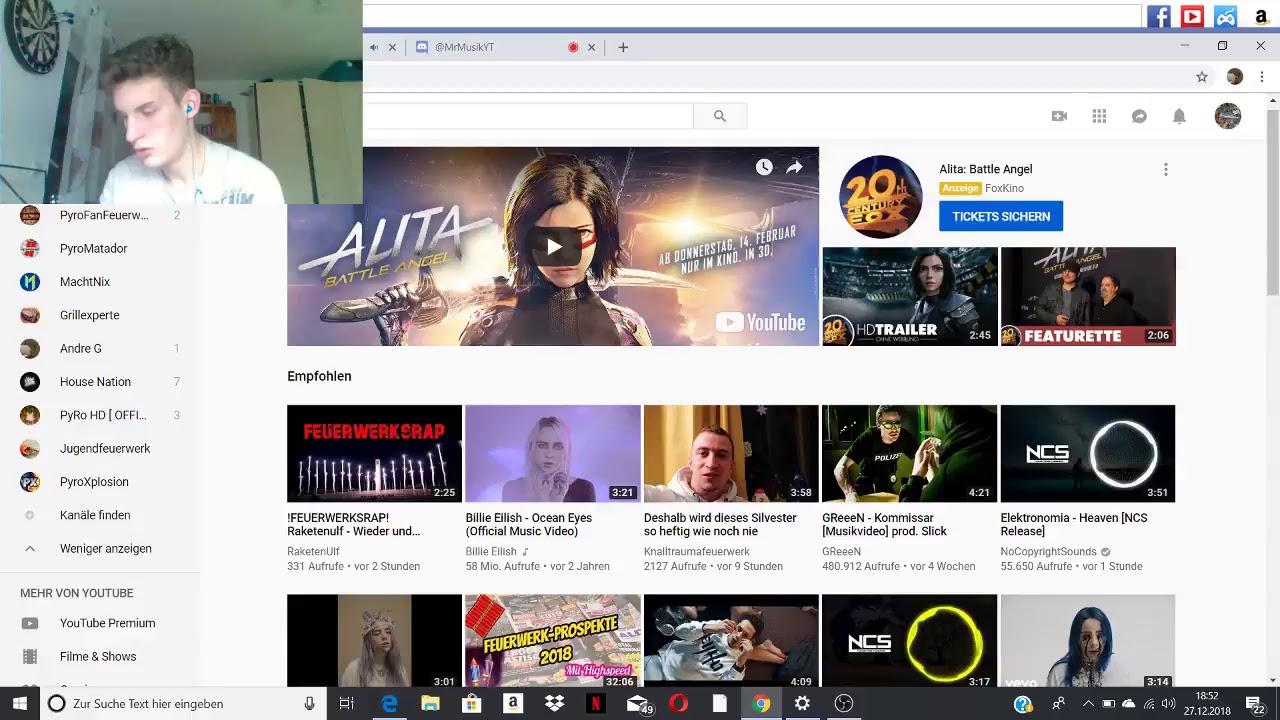This screenshot has height=720, width=1280.
Task: Open Task View in the taskbar
Action: click(x=347, y=704)
